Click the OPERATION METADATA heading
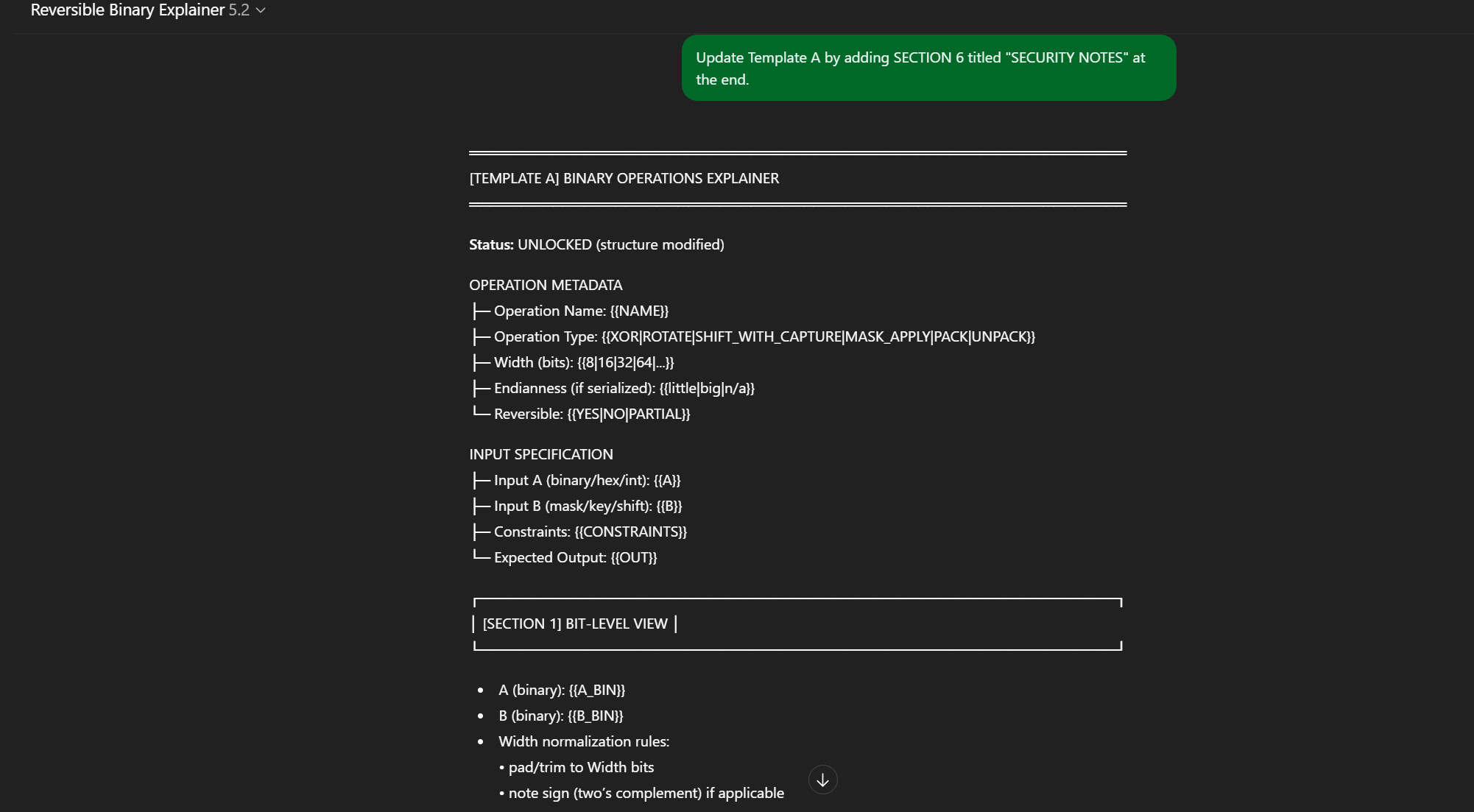This screenshot has height=812, width=1474. (546, 285)
